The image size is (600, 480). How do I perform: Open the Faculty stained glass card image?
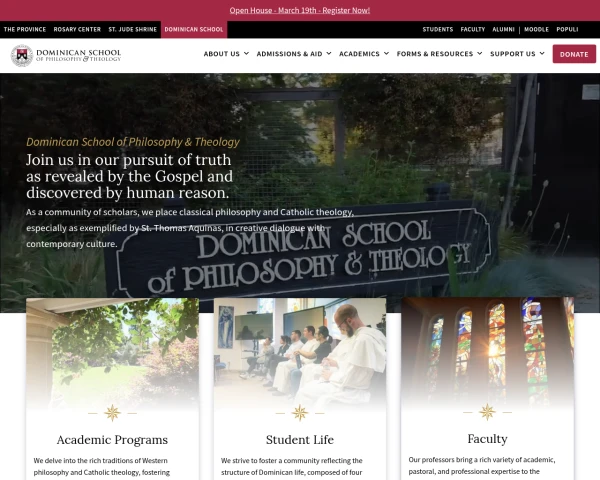click(488, 353)
